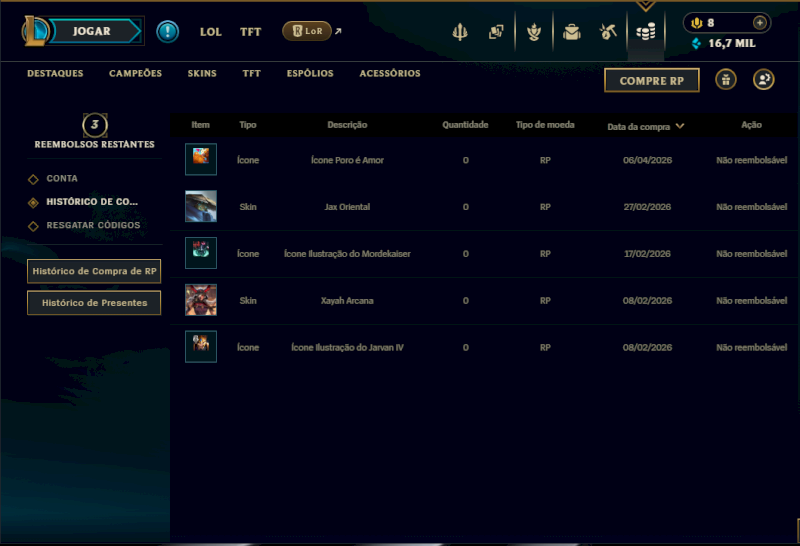This screenshot has height=546, width=800.
Task: Click the LoR external link arrow
Action: [338, 31]
